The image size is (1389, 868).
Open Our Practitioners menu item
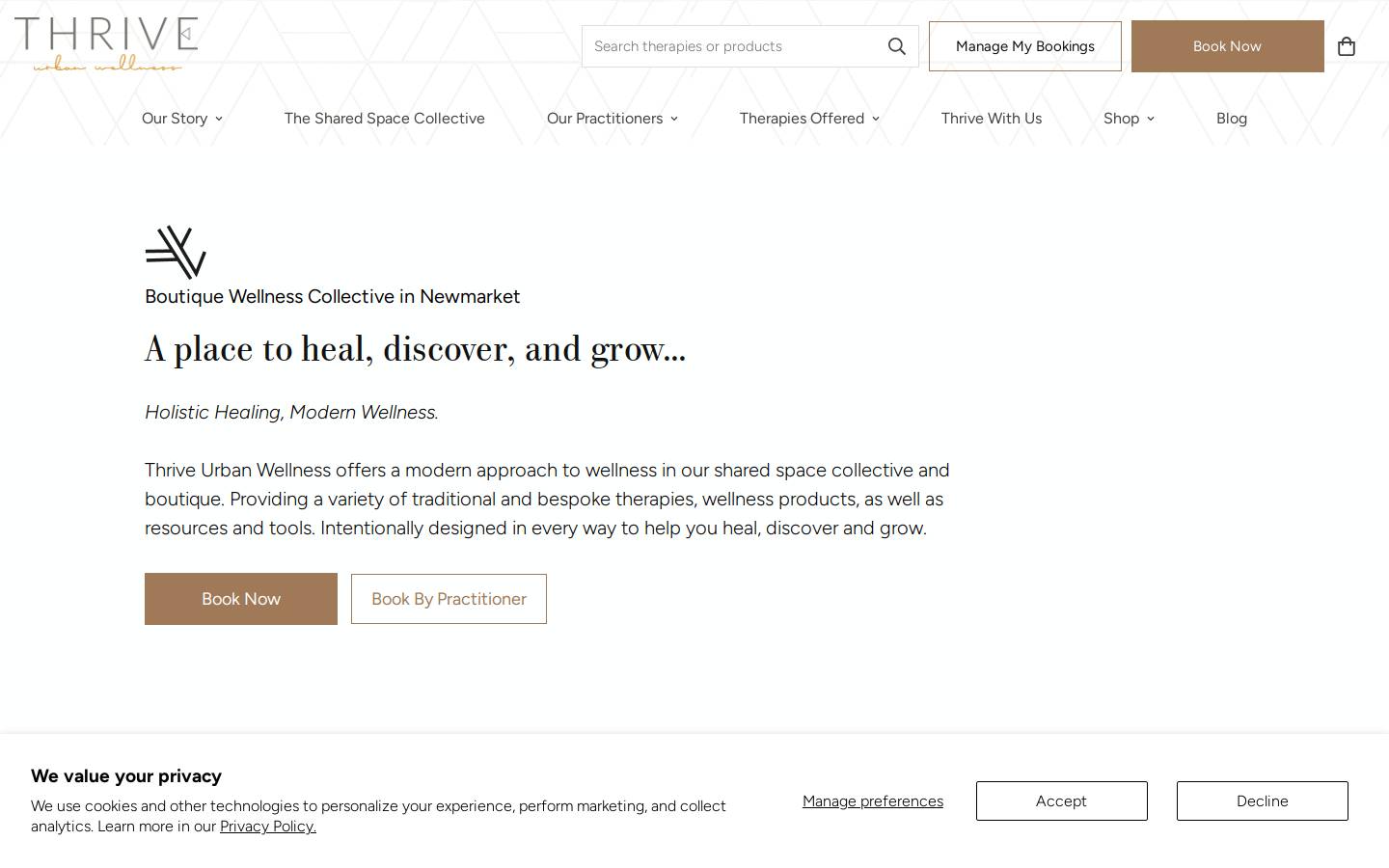pos(605,119)
